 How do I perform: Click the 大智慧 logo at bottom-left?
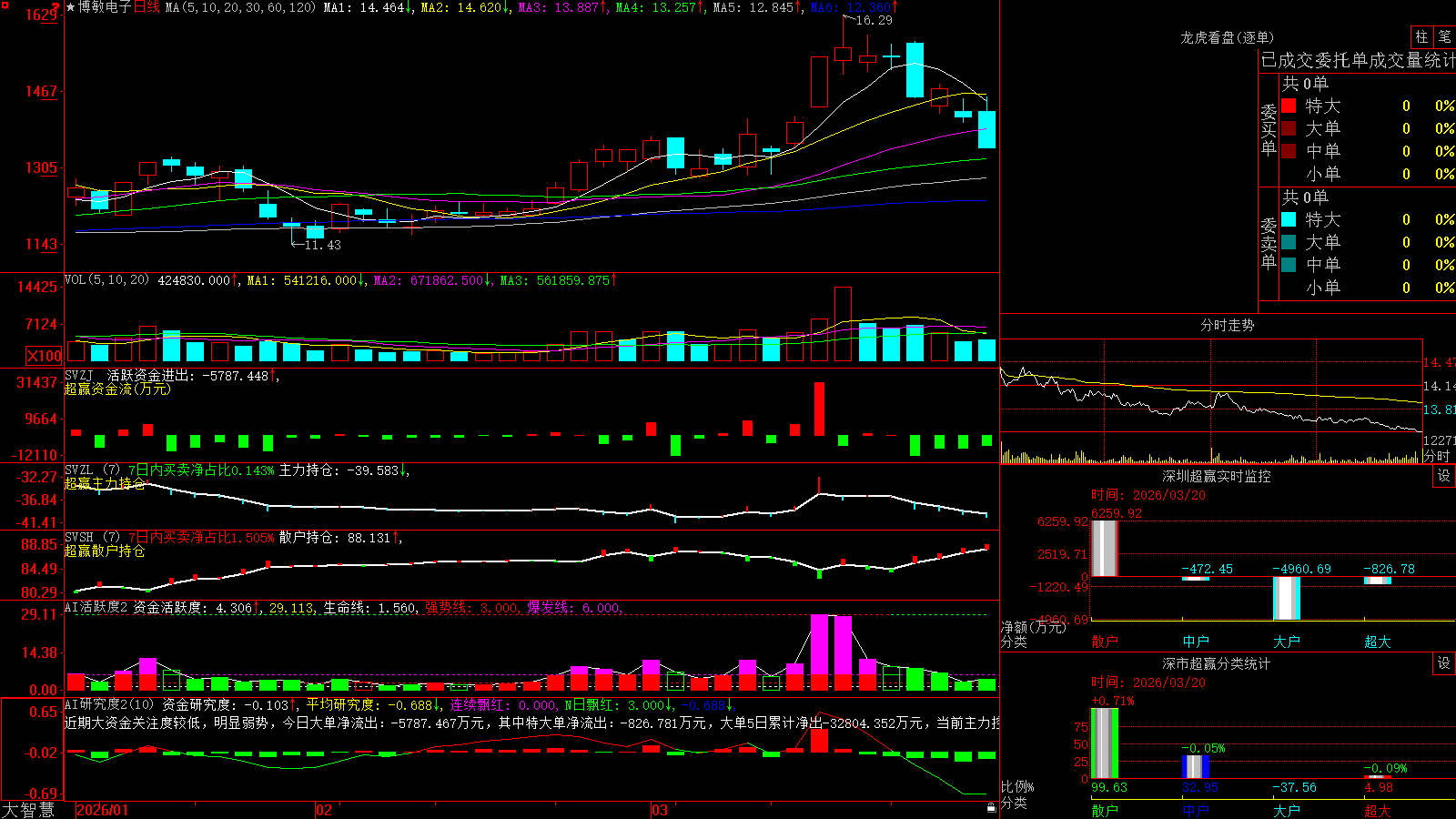click(28, 810)
